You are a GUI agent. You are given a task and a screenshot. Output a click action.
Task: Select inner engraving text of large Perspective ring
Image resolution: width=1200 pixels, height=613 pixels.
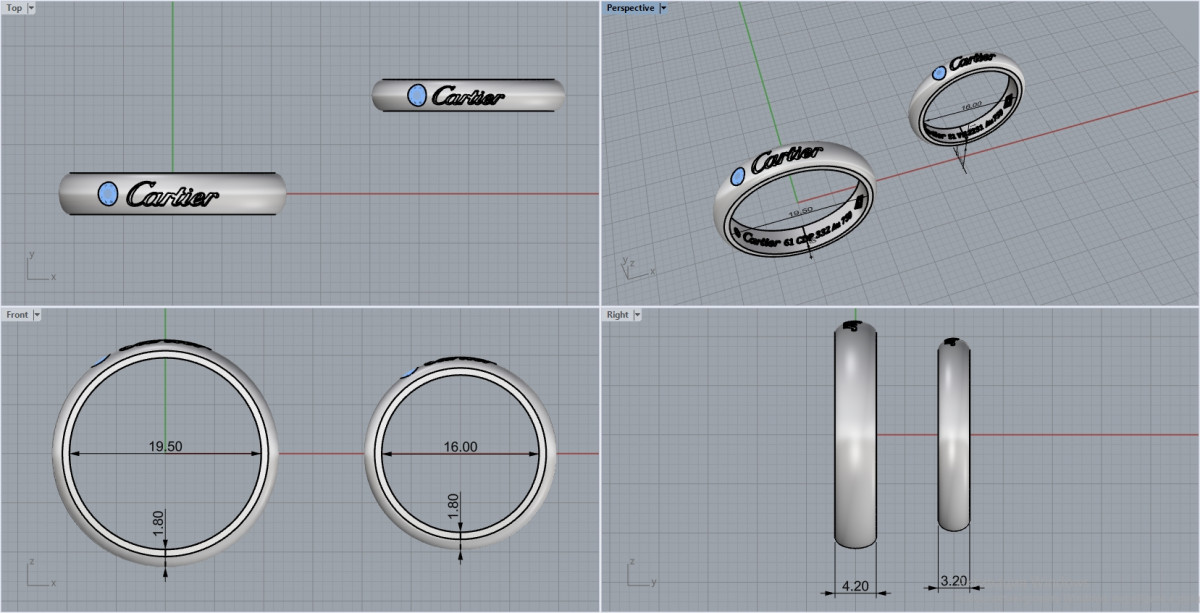click(798, 232)
